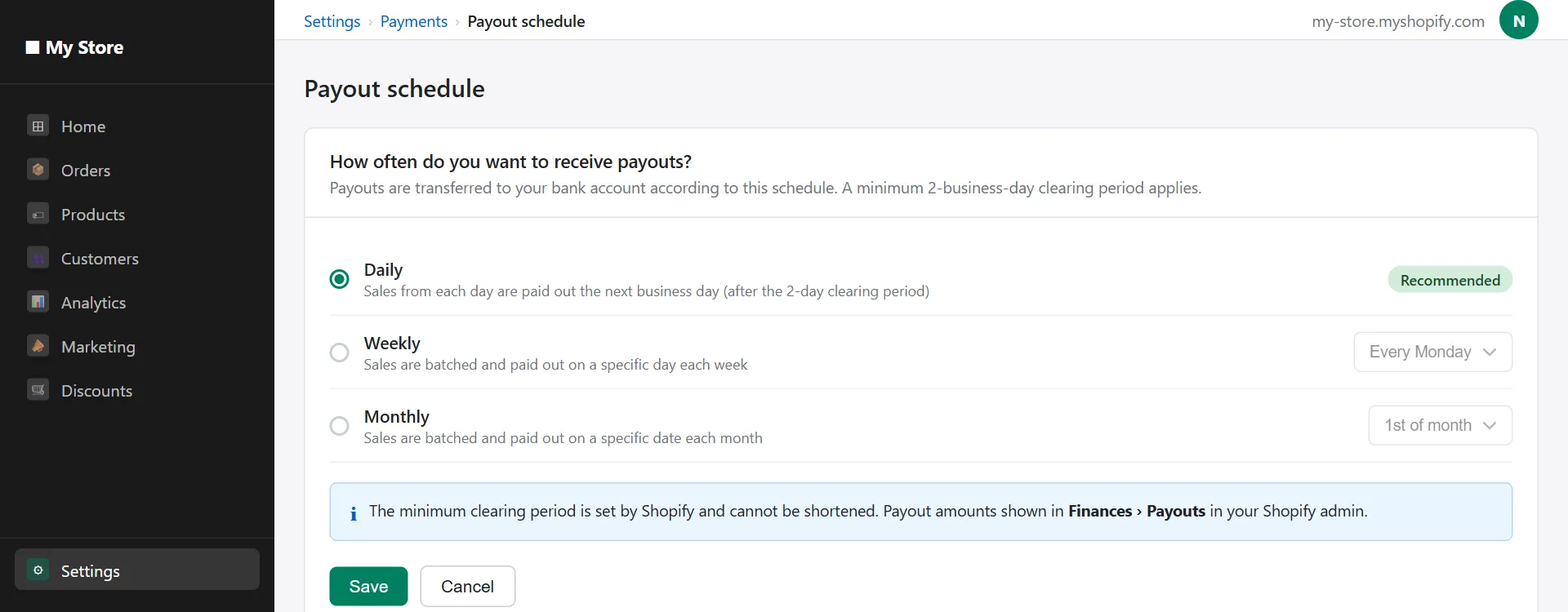Click the Customers sidebar icon
Image resolution: width=1568 pixels, height=612 pixels.
click(38, 259)
